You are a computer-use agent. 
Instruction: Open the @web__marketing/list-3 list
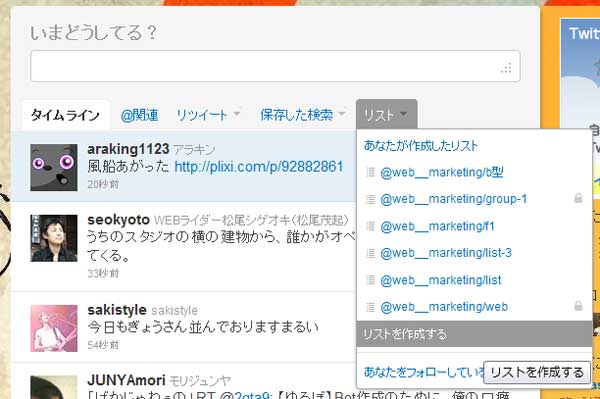click(x=446, y=253)
